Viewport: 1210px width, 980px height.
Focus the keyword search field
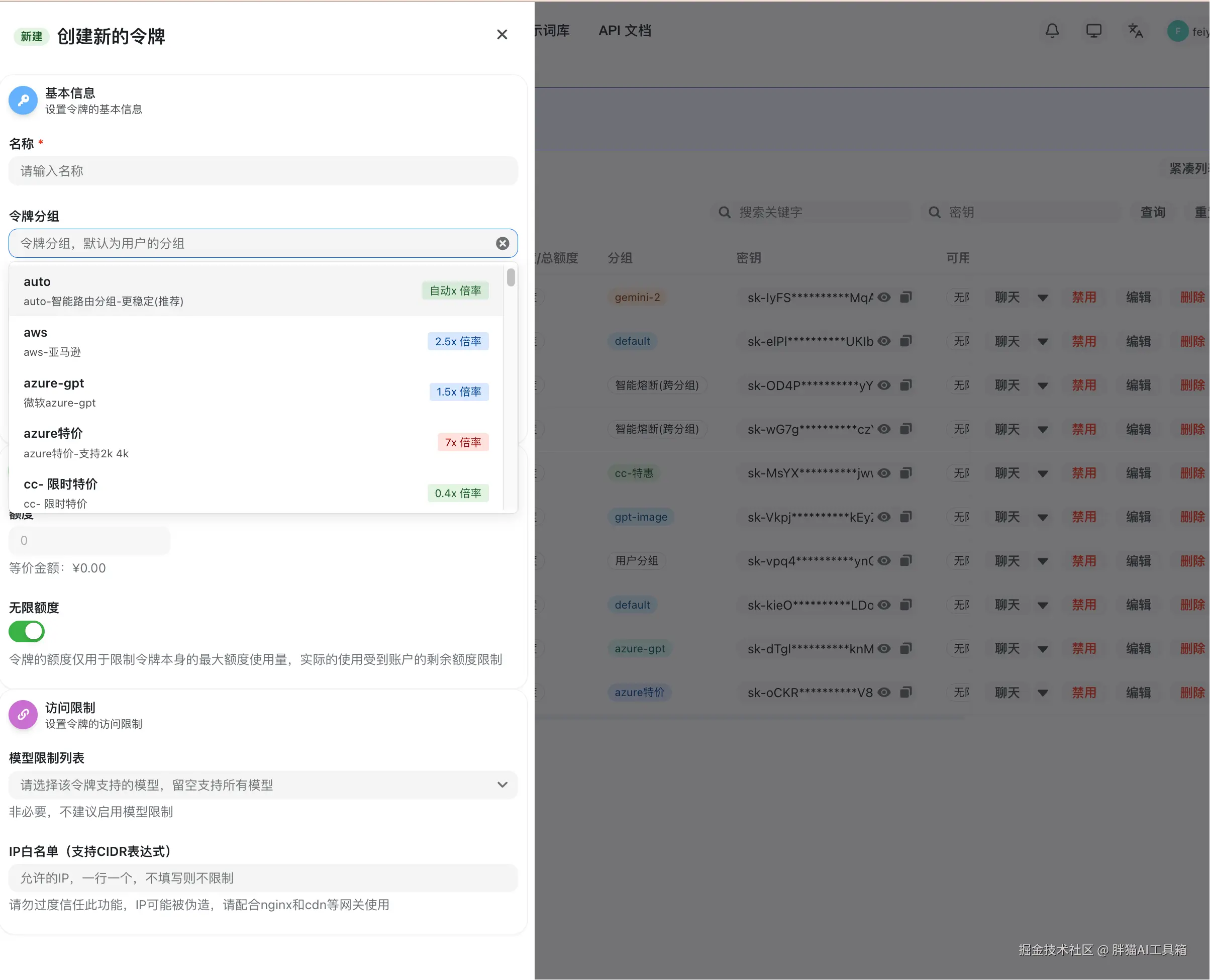pyautogui.click(x=811, y=212)
